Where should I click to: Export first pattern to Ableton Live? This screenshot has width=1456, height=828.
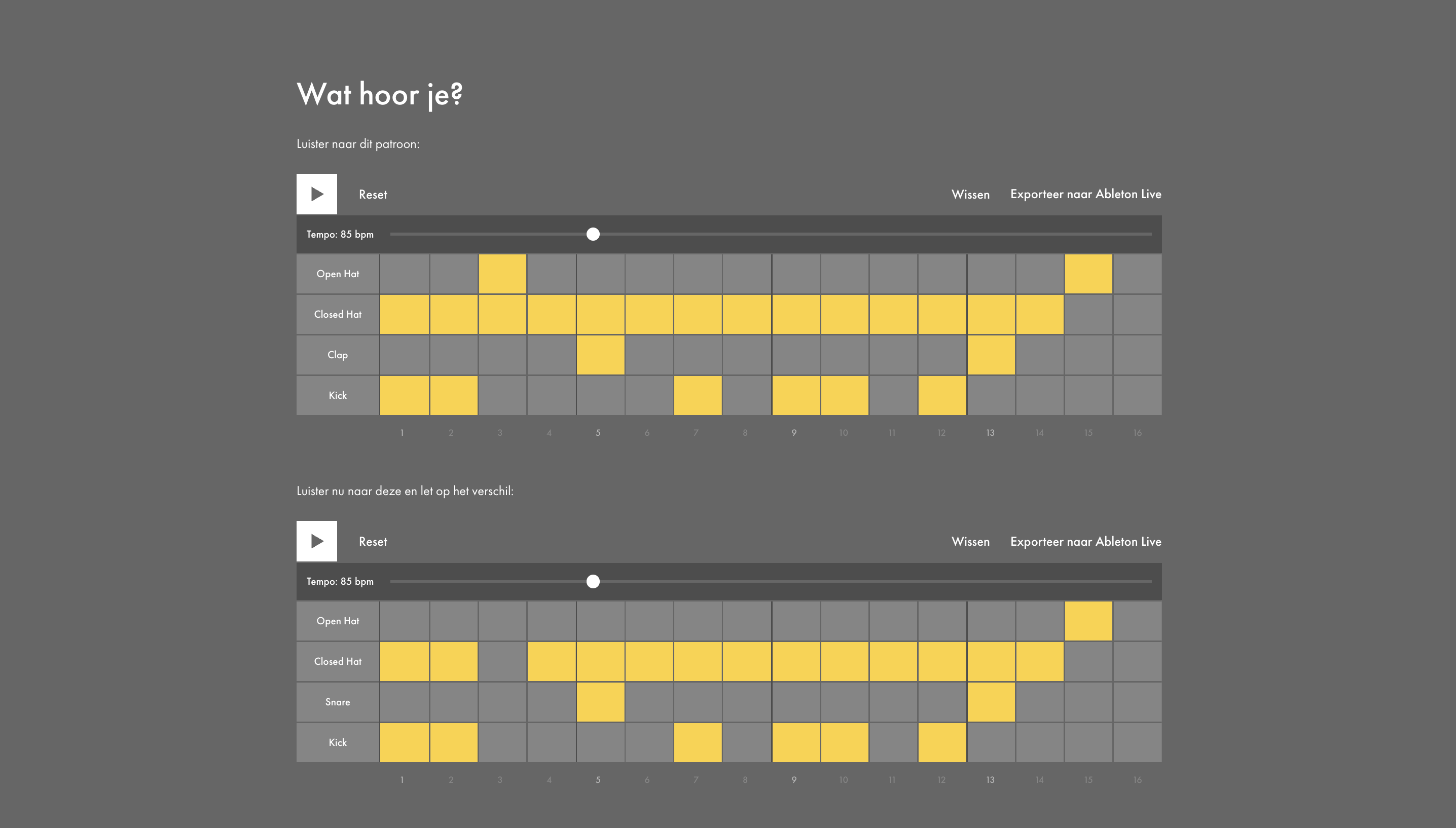[x=1085, y=194]
